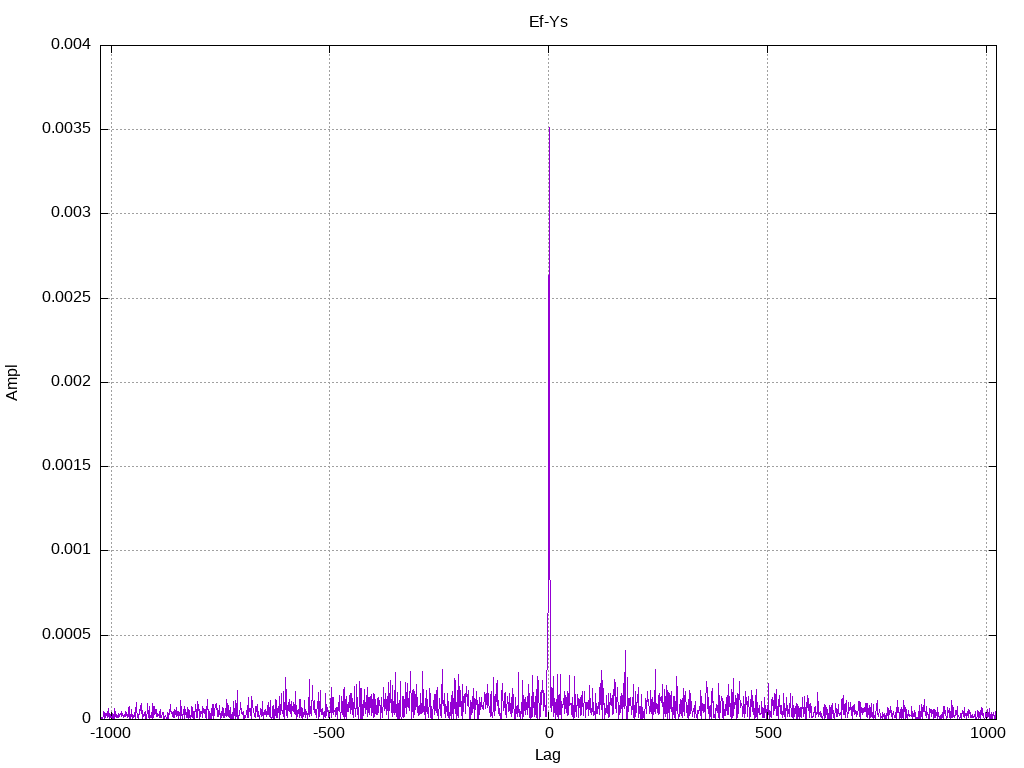Click the y-axis value 0.002
Image resolution: width=1024 pixels, height=768 pixels.
coord(71,381)
